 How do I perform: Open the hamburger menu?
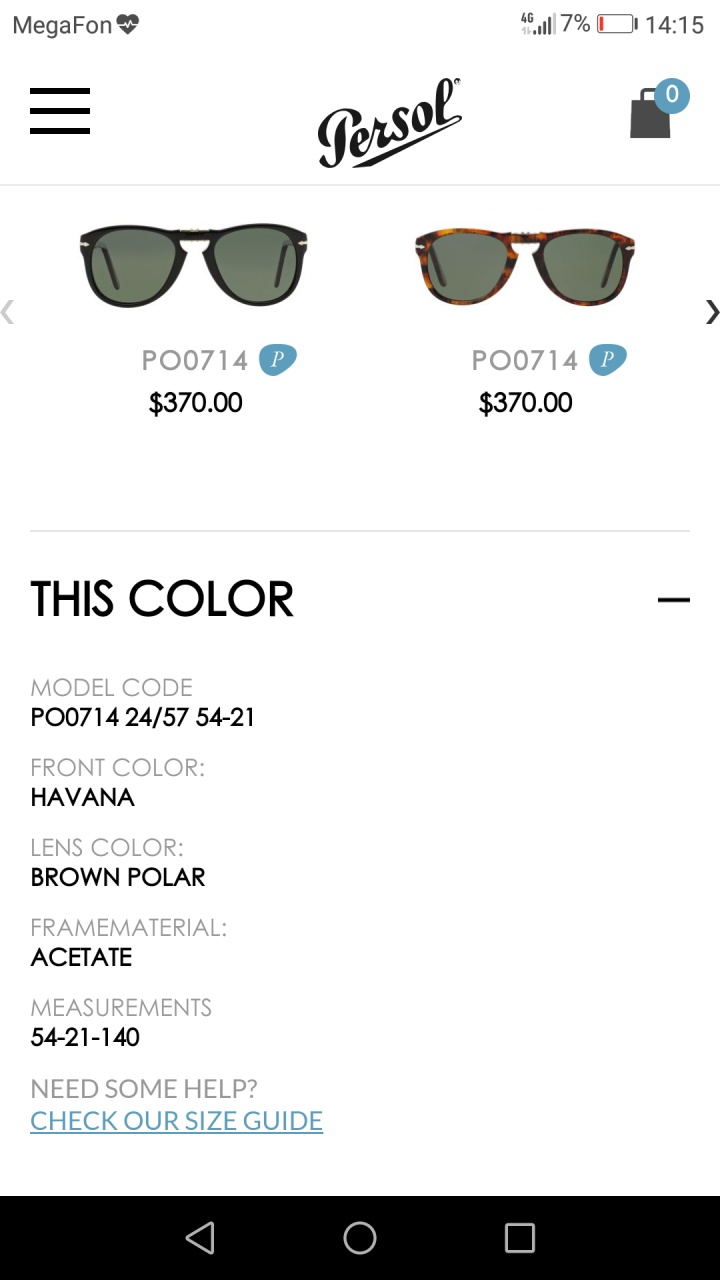60,110
